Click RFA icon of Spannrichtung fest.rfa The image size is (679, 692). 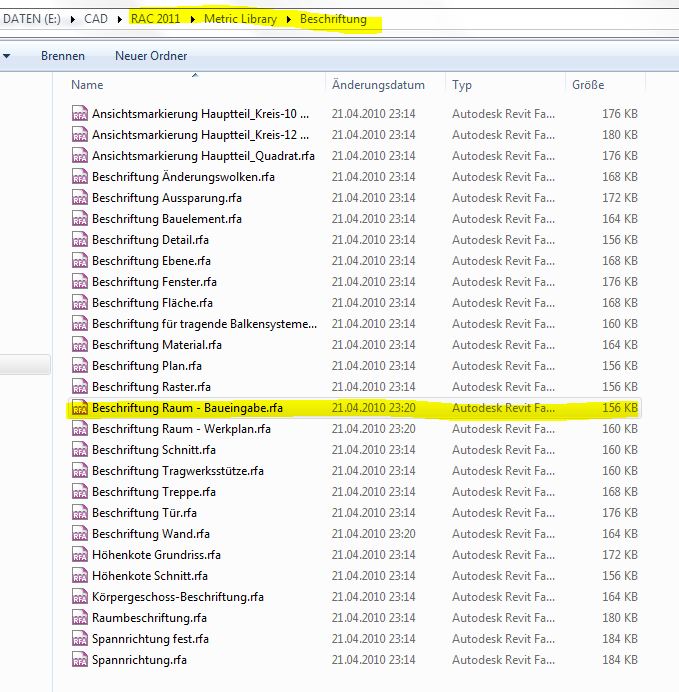point(79,639)
